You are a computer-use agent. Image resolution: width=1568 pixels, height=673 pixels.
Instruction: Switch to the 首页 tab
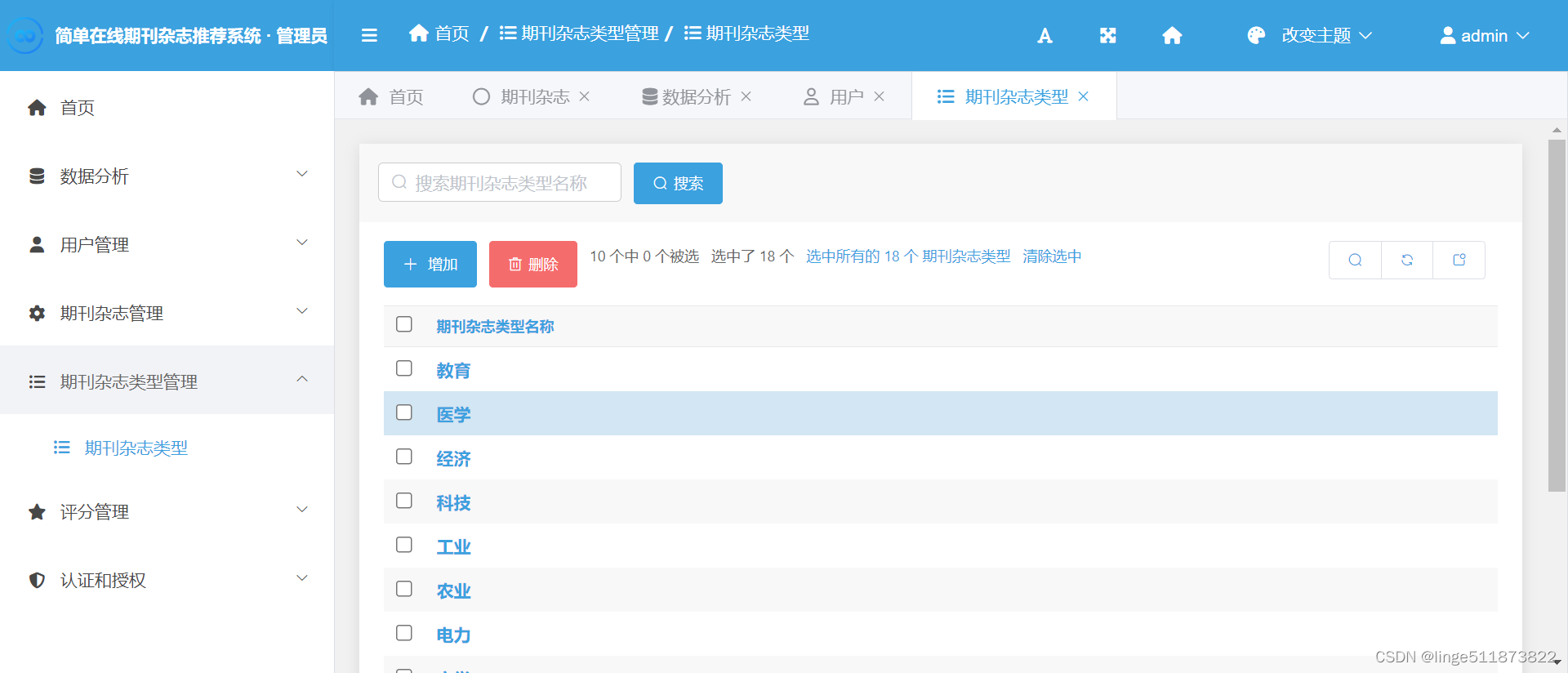tap(391, 96)
